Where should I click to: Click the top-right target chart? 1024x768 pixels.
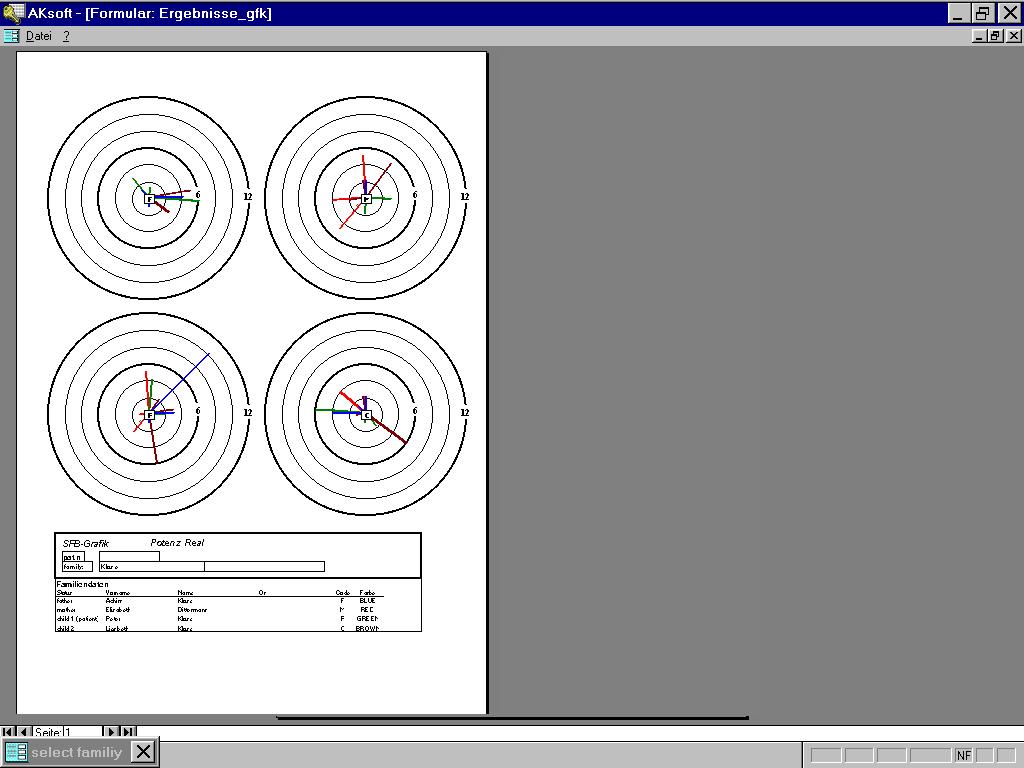coord(366,198)
